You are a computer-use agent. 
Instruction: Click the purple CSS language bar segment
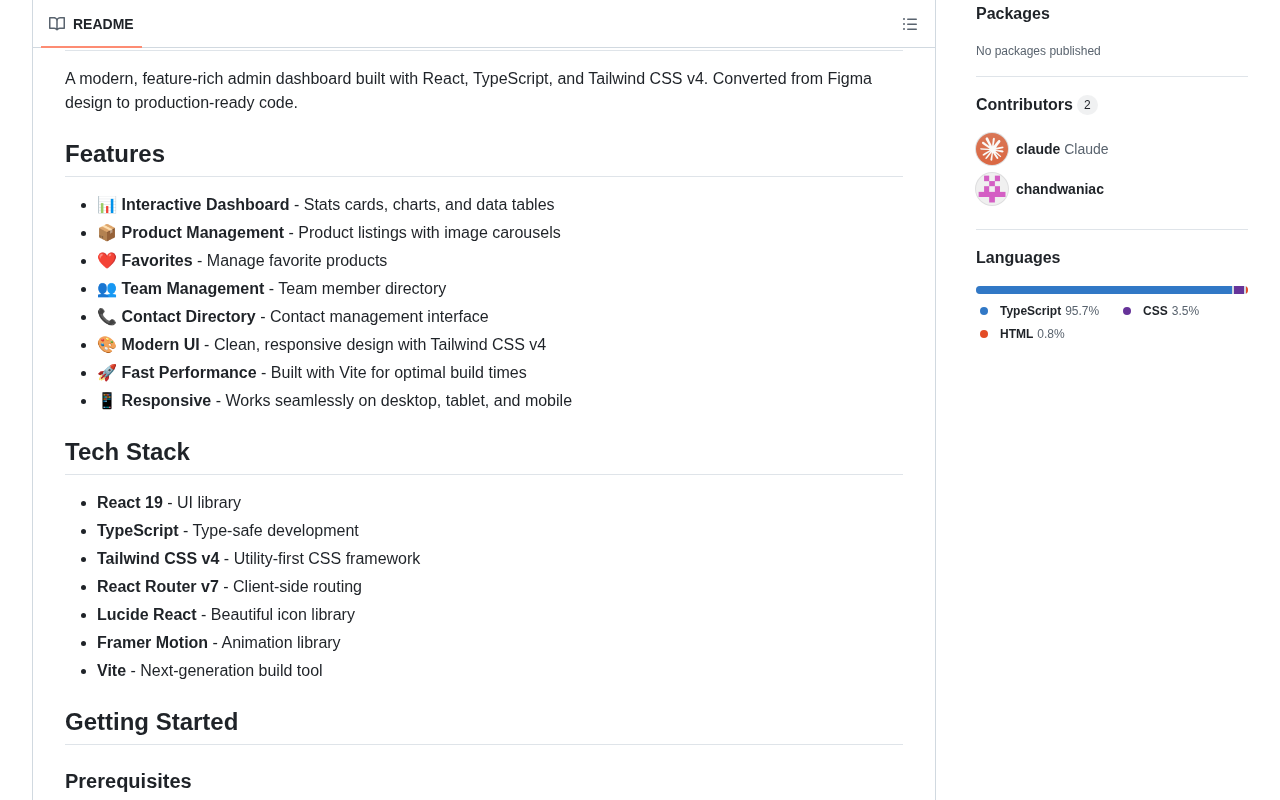point(1239,290)
